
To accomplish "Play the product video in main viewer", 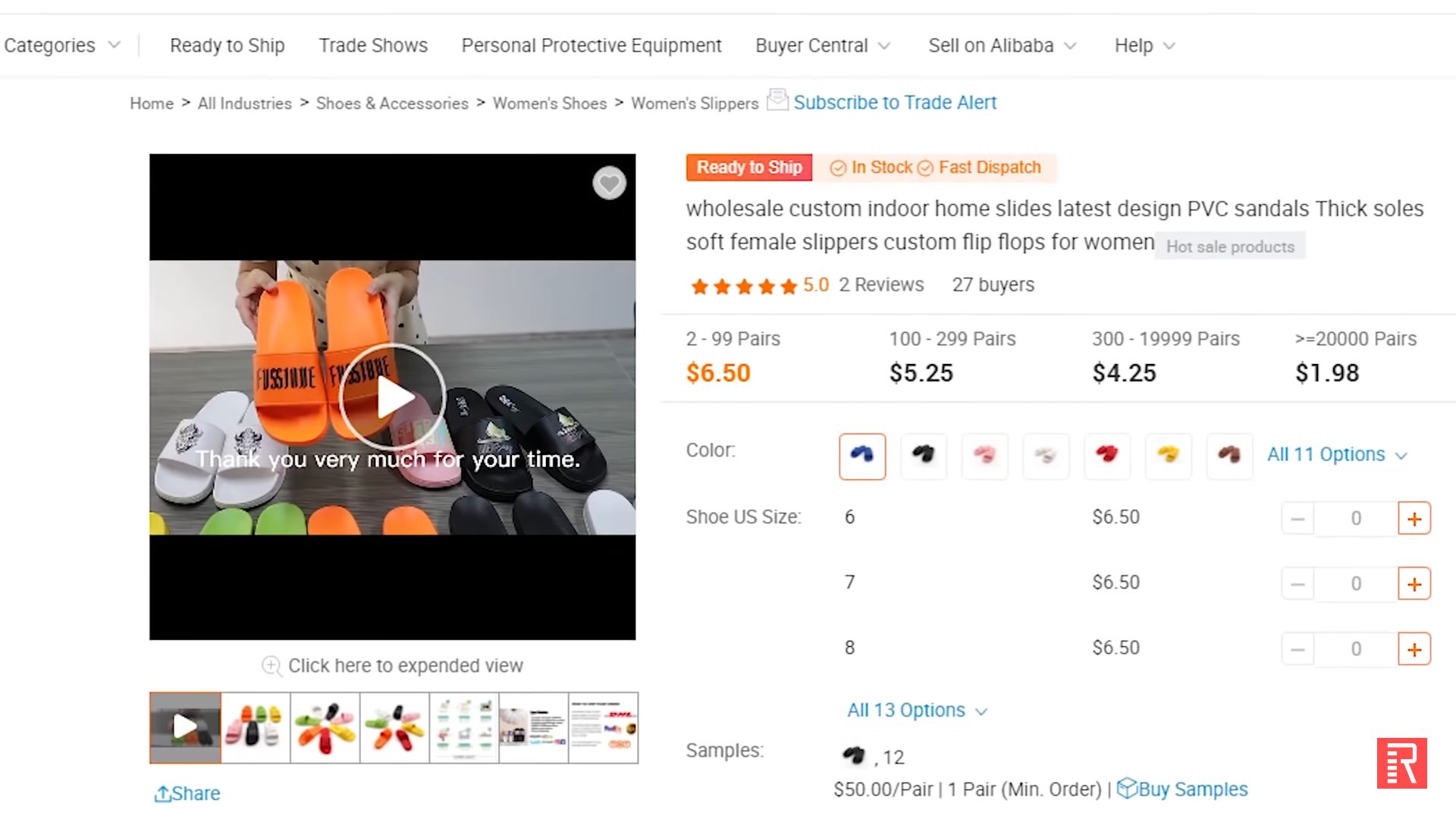I will [x=392, y=397].
